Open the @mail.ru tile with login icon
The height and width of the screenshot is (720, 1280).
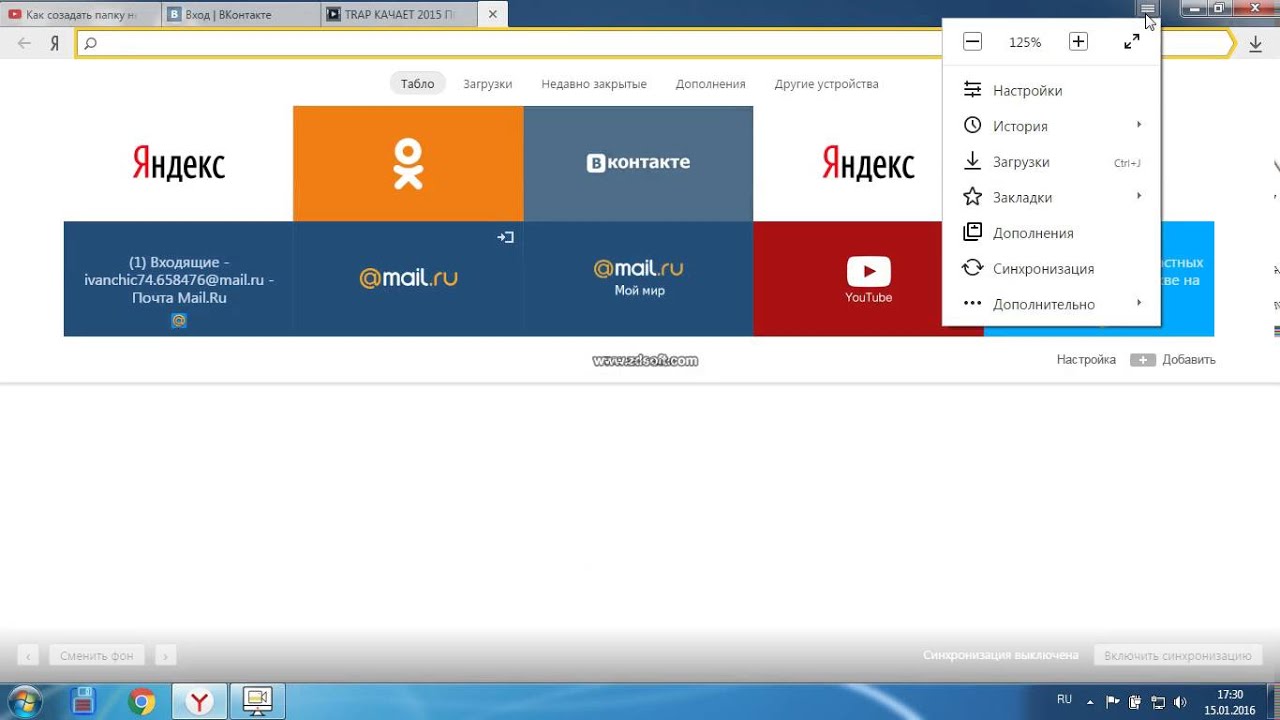(408, 279)
